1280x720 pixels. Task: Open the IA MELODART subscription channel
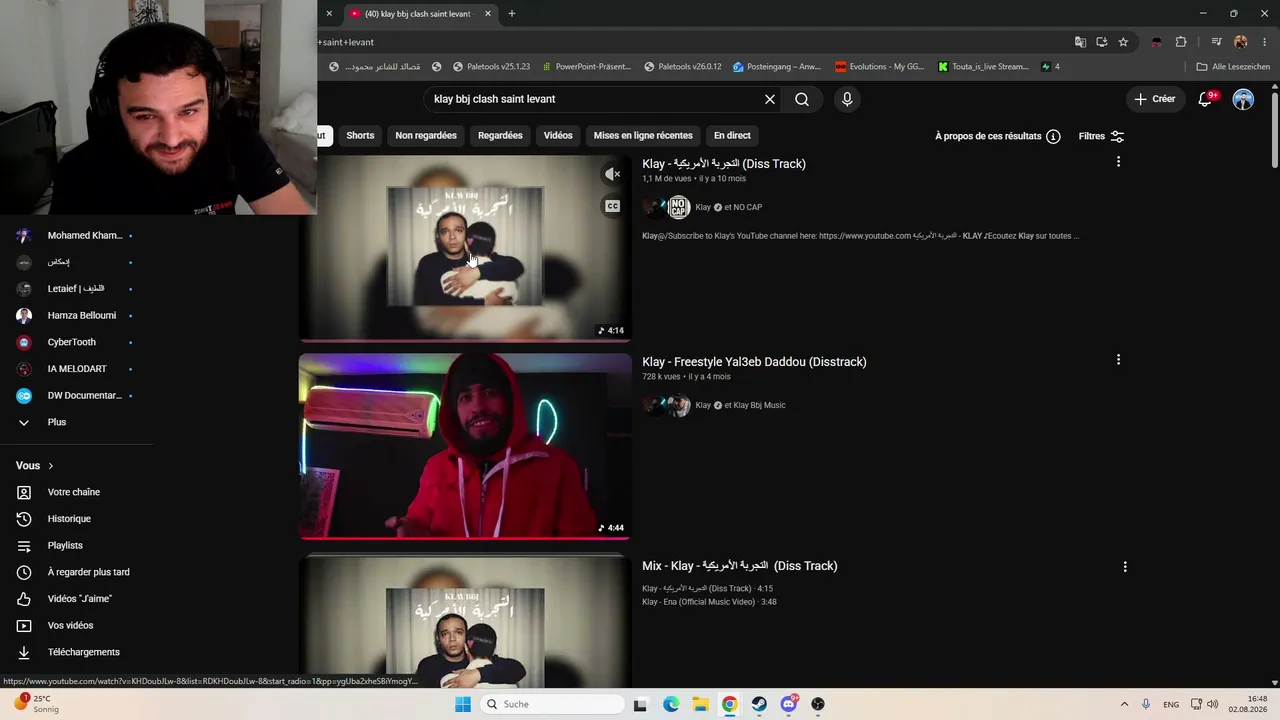[x=76, y=369]
